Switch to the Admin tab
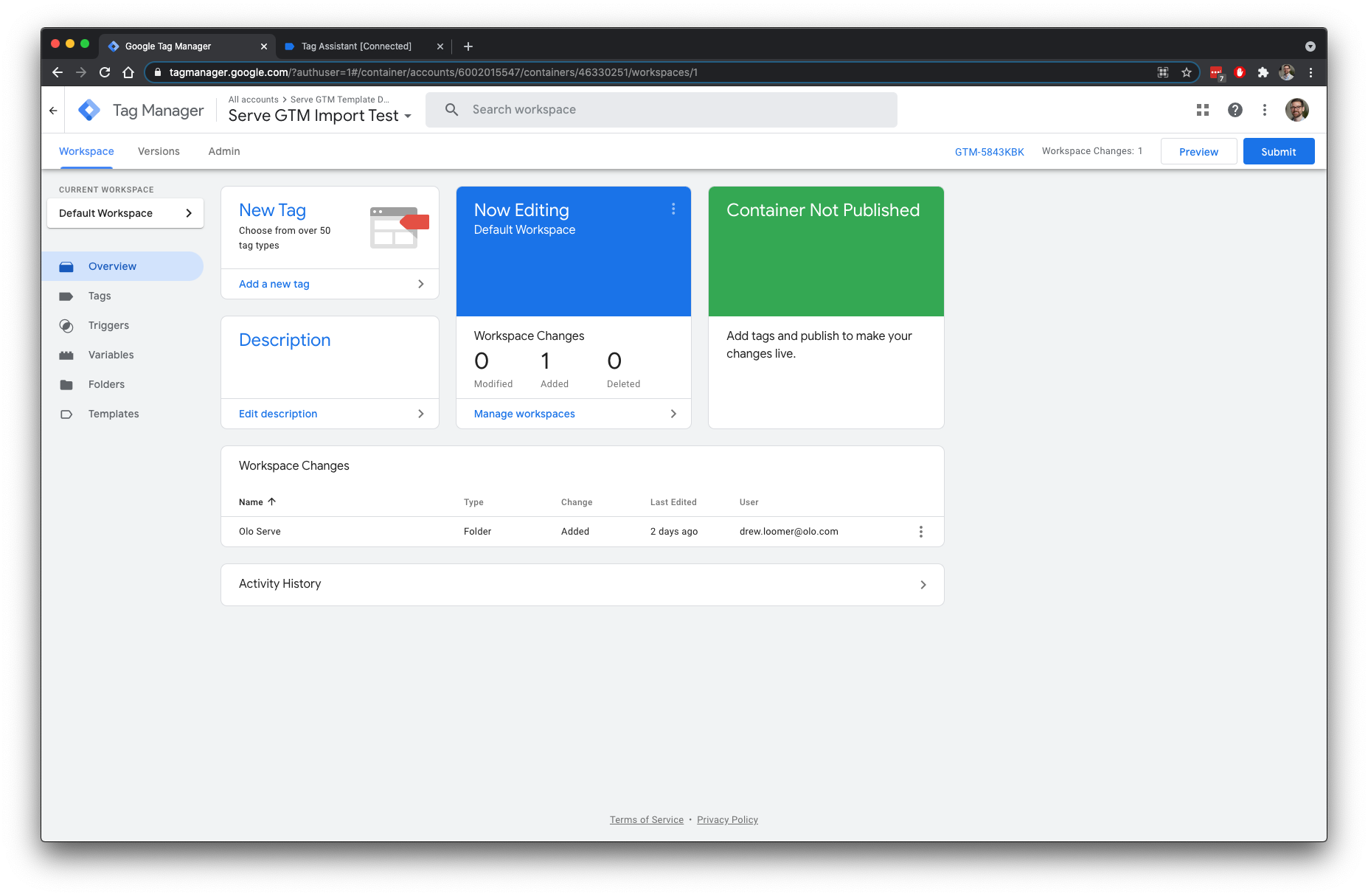 click(224, 151)
